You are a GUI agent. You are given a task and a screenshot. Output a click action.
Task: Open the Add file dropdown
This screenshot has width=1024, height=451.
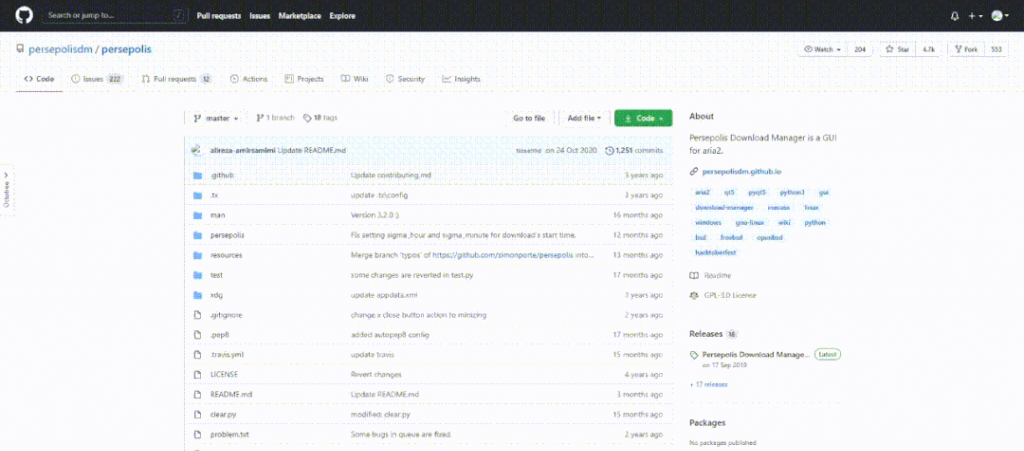[x=584, y=118]
